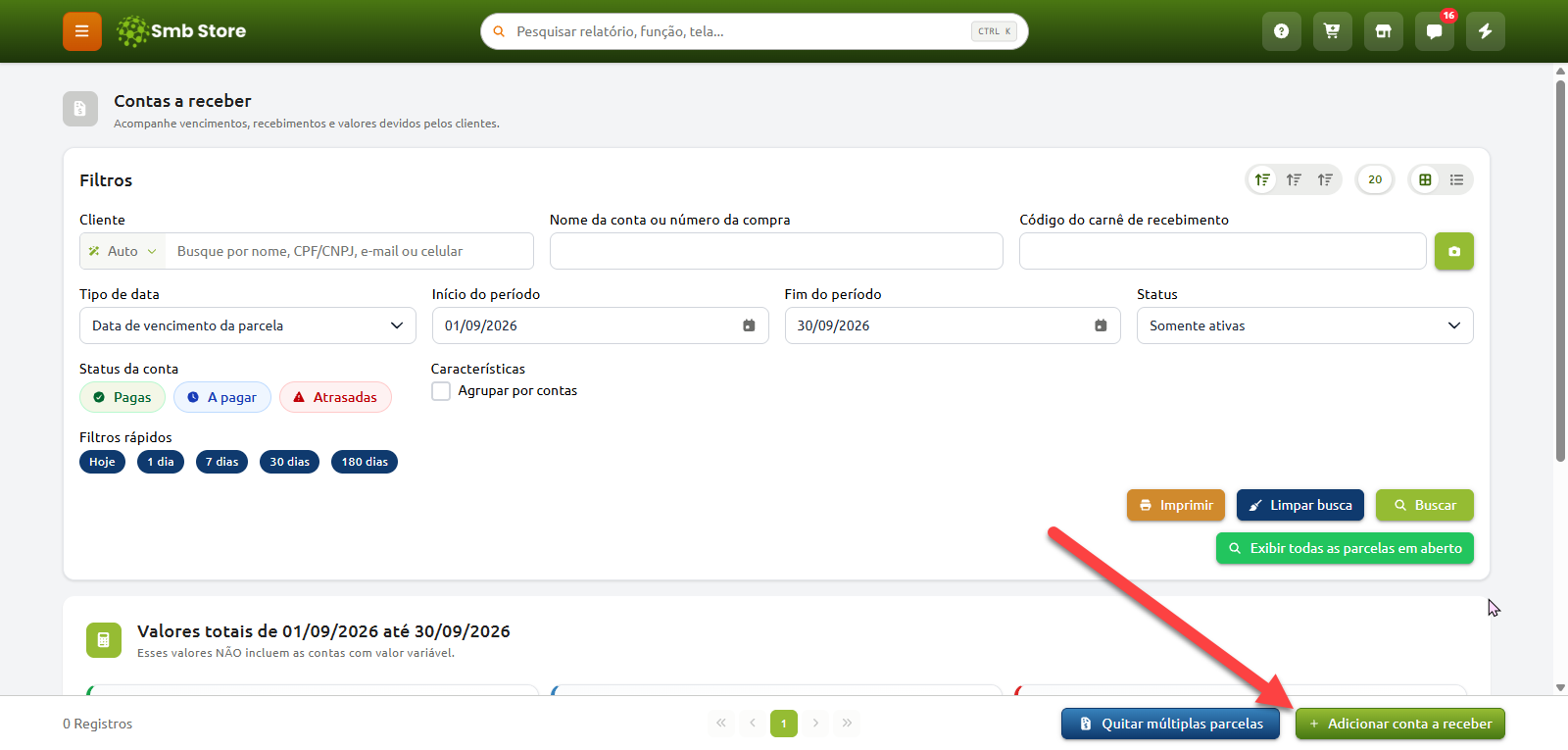Select page 1 in pagination
The height and width of the screenshot is (750, 1568).
point(784,724)
